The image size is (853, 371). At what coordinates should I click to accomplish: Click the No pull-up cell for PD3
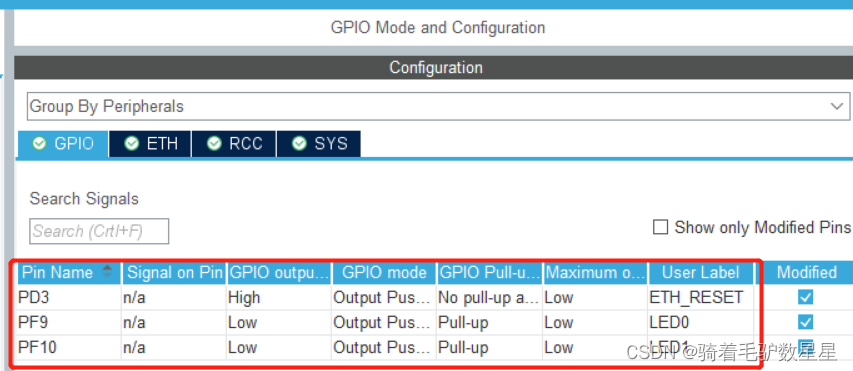click(489, 298)
